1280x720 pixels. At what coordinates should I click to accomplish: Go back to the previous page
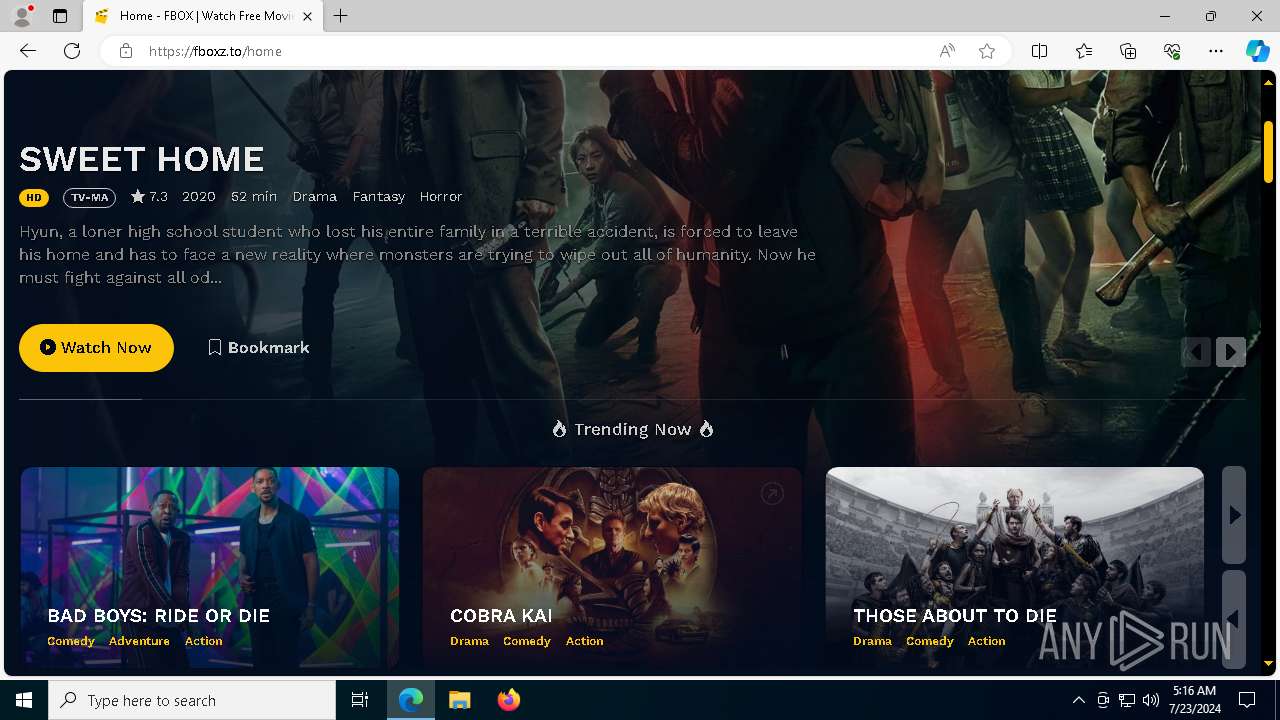[28, 51]
